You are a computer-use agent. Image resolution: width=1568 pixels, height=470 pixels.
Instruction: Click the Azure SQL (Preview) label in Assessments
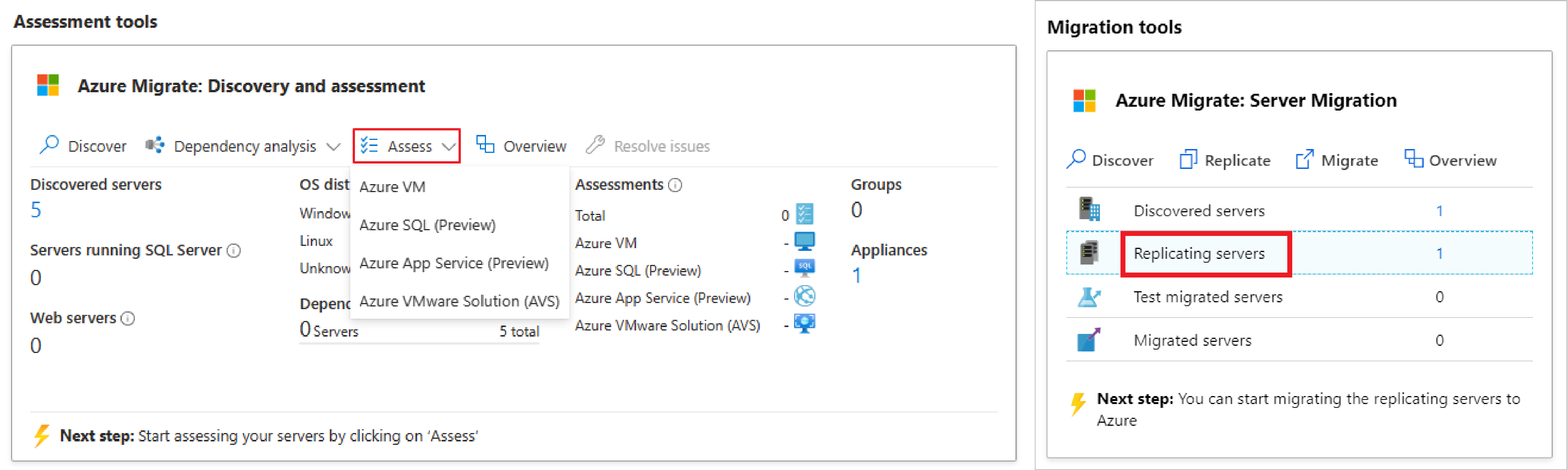[638, 270]
